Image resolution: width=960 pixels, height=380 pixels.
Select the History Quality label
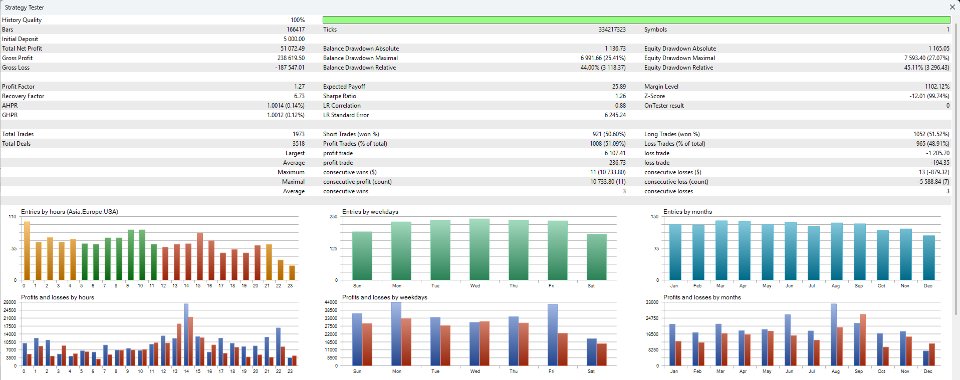tap(22, 20)
